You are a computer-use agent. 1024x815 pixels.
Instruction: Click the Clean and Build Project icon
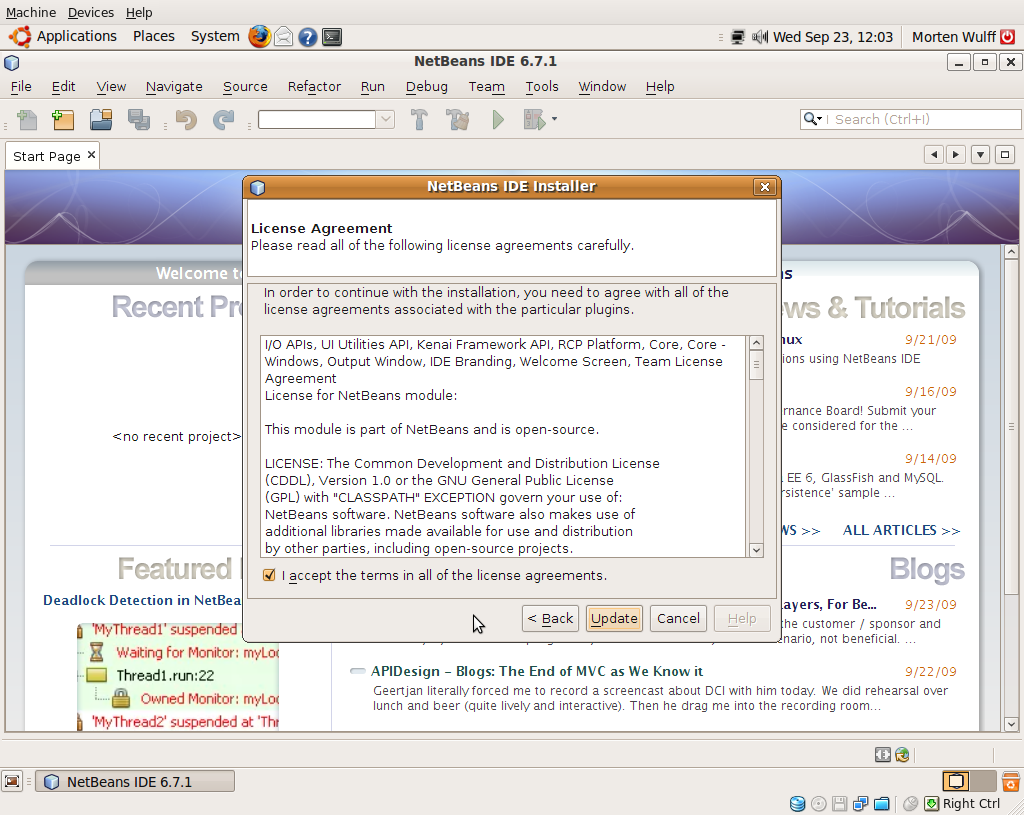457,120
